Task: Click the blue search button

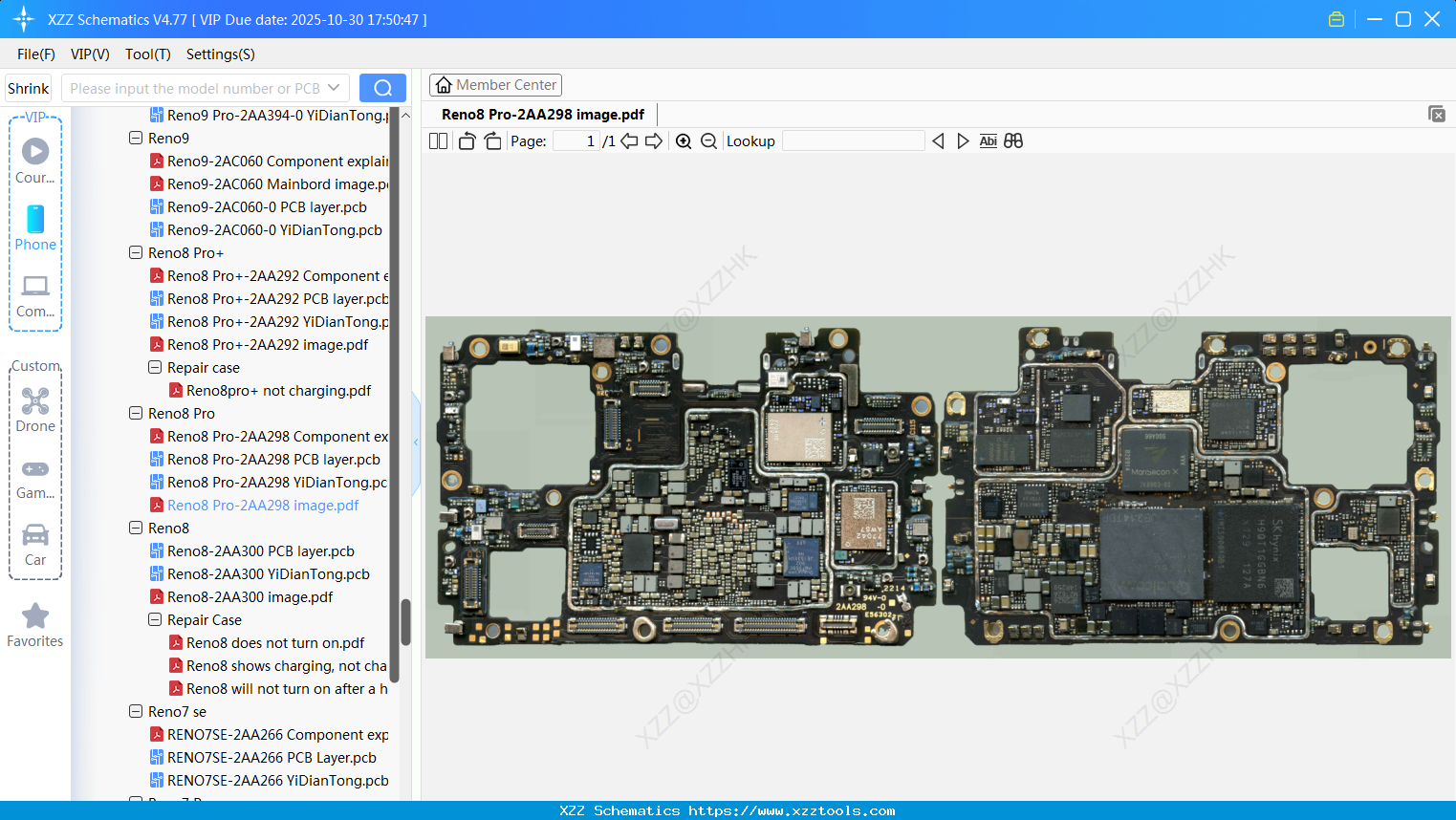Action: tap(382, 88)
